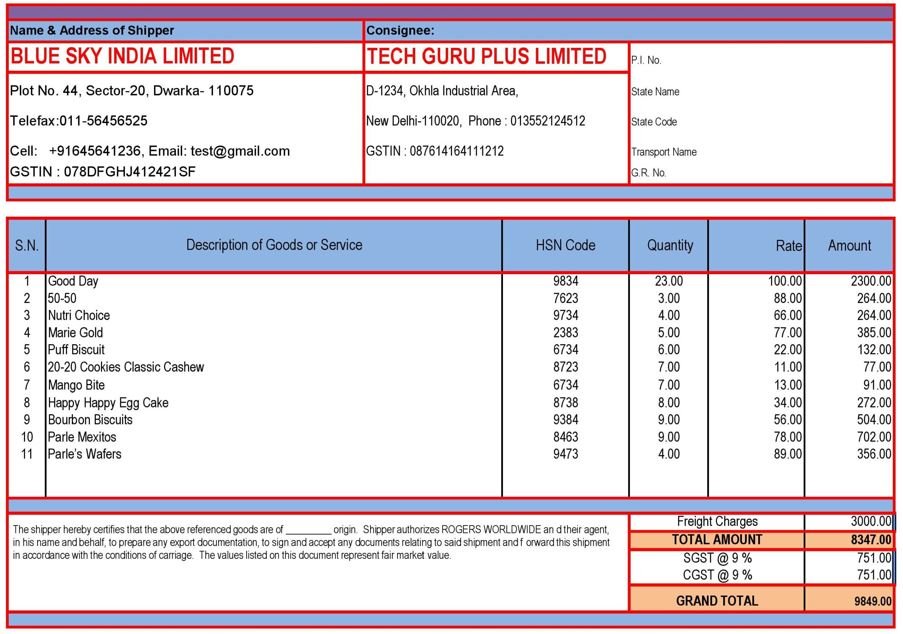Select the rate 13.00 for Mango Bite
The image size is (903, 634).
788,385
